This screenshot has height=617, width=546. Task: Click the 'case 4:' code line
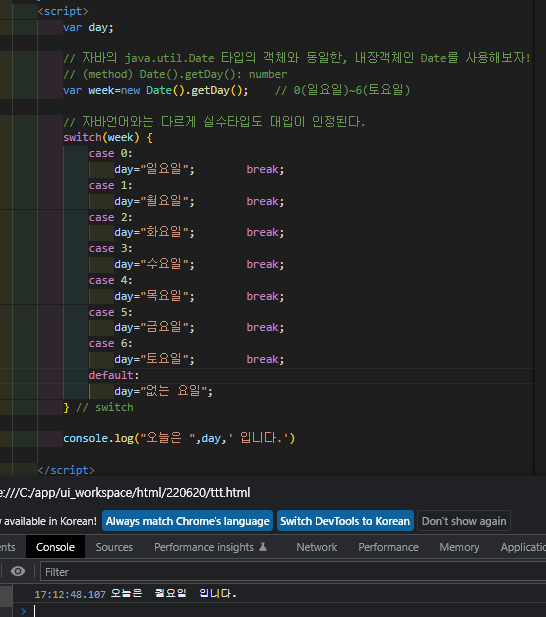click(111, 280)
